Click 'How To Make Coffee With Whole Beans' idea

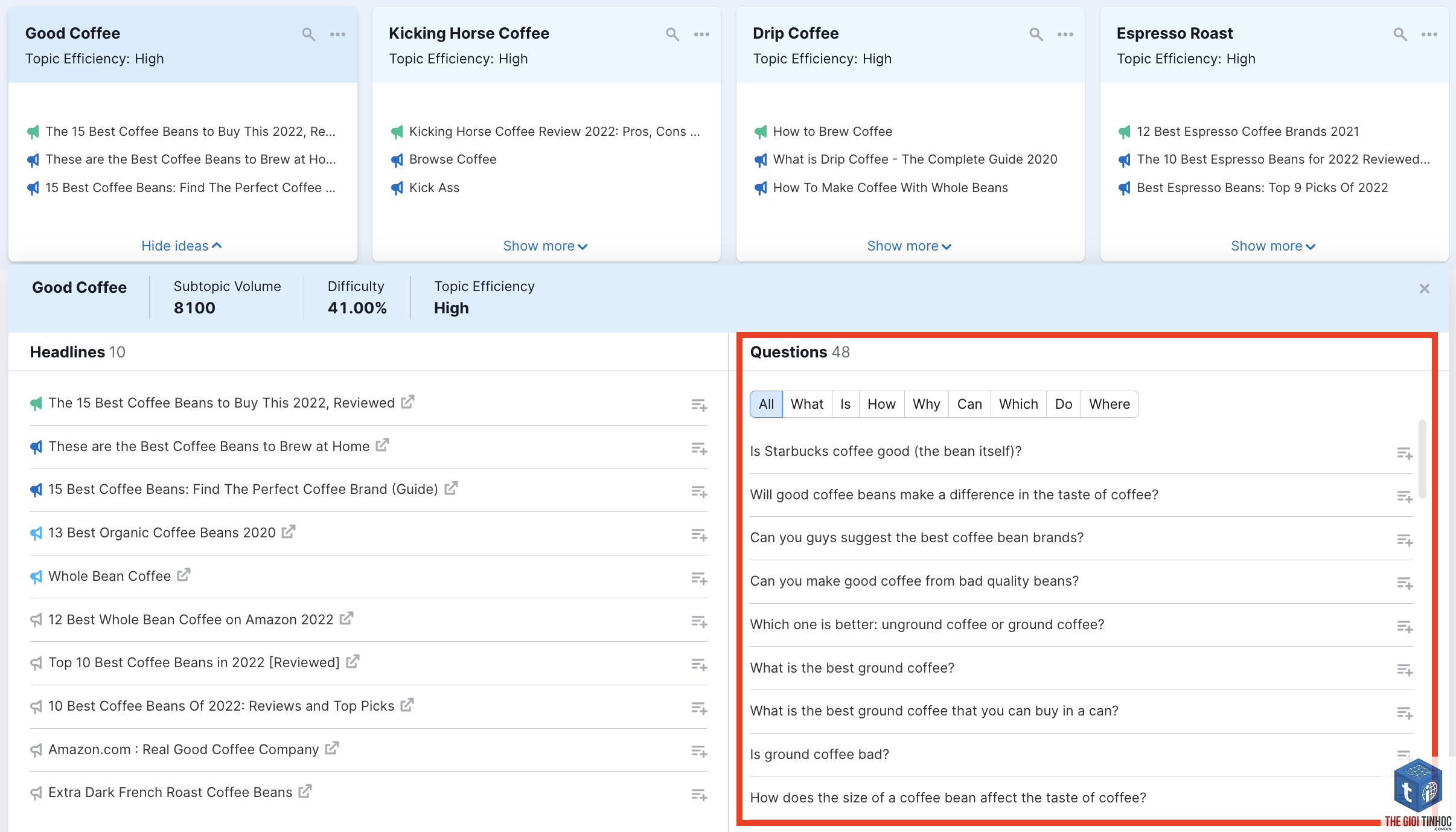(x=890, y=188)
